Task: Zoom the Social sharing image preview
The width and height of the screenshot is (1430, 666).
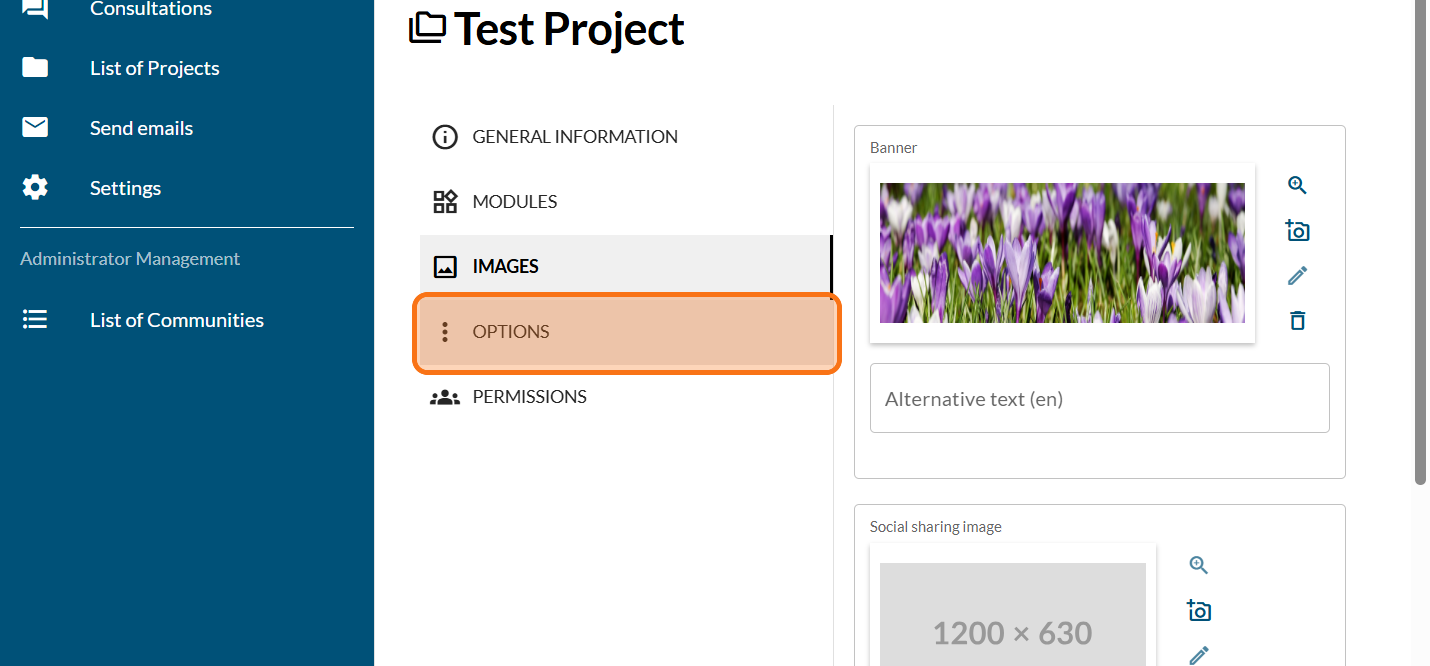Action: click(x=1199, y=565)
